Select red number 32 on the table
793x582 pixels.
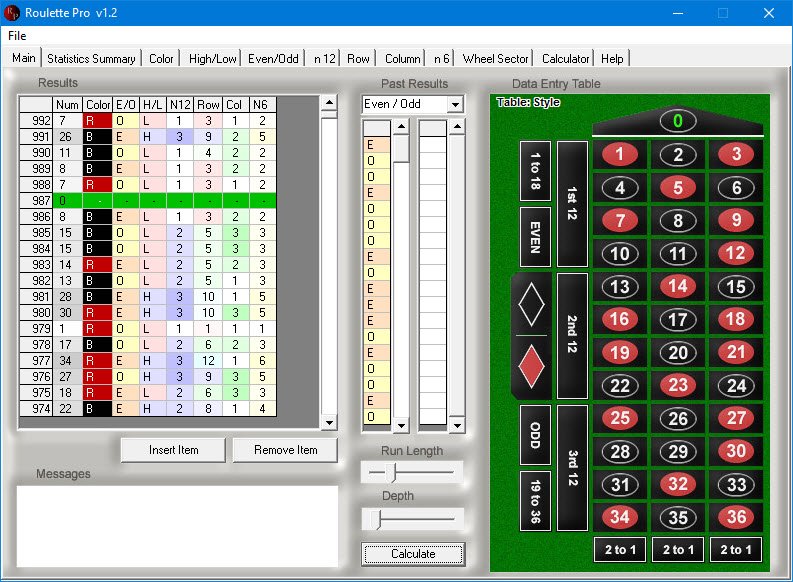coord(678,484)
